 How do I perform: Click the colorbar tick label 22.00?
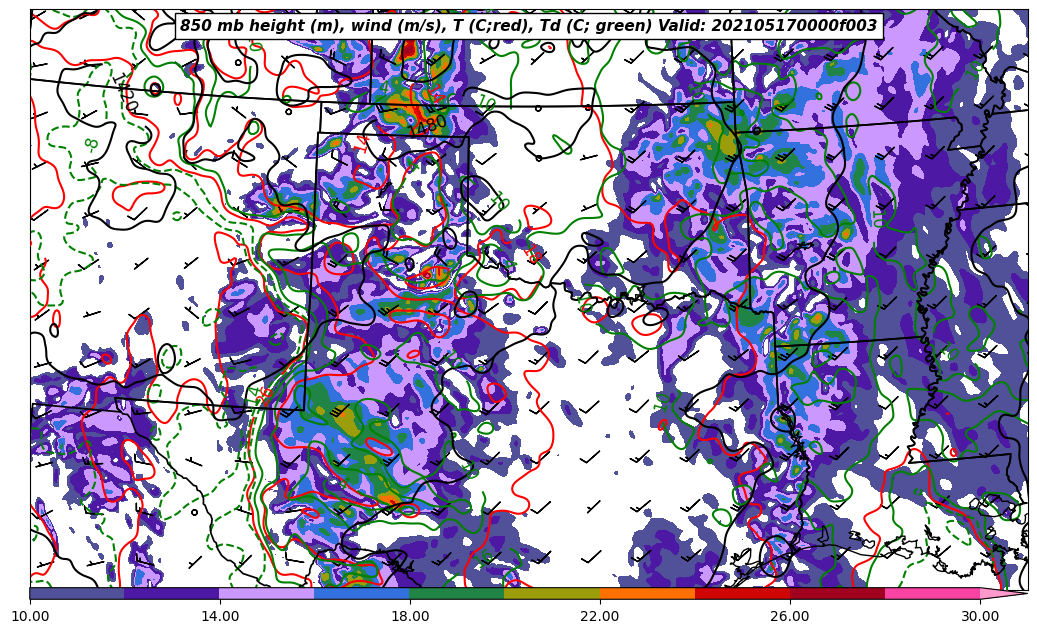600,616
